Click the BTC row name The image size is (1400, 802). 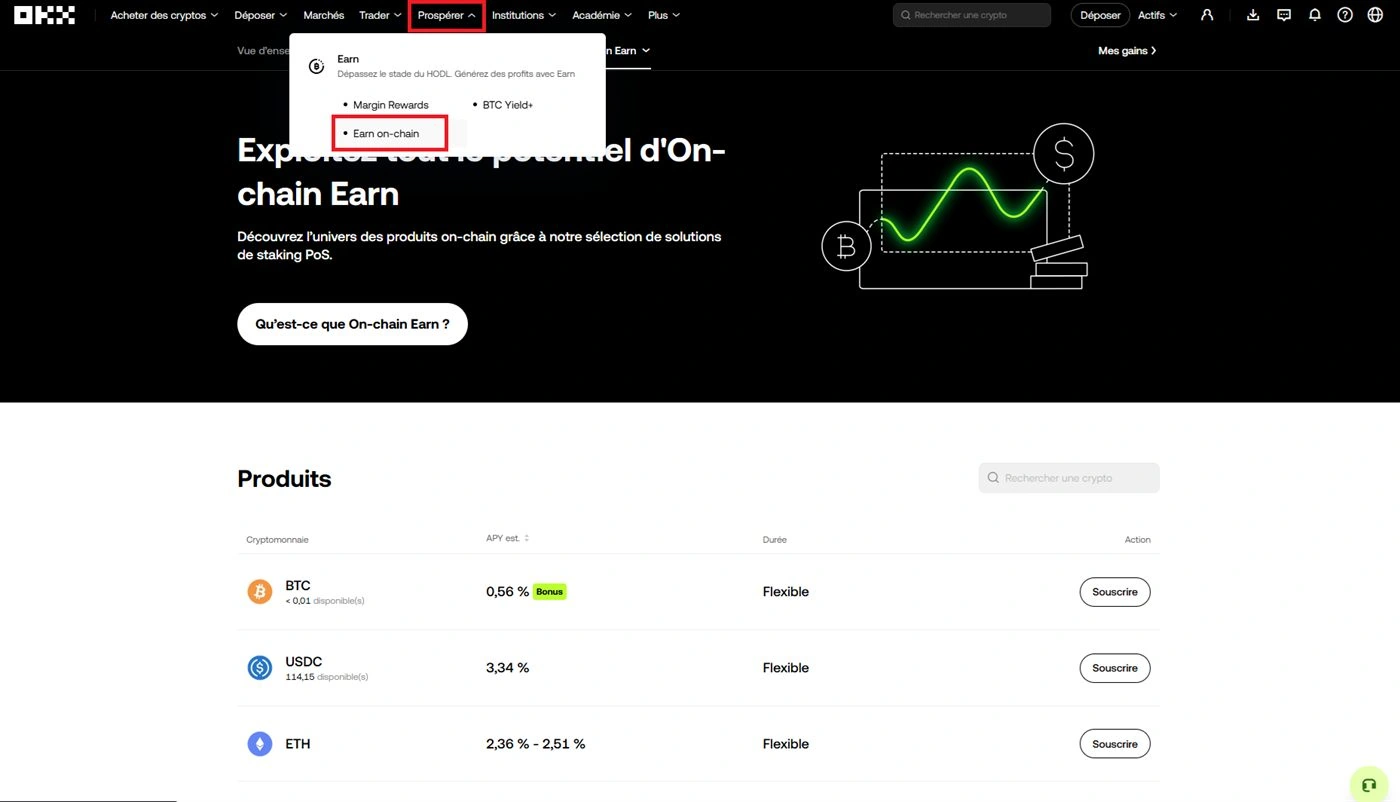298,586
